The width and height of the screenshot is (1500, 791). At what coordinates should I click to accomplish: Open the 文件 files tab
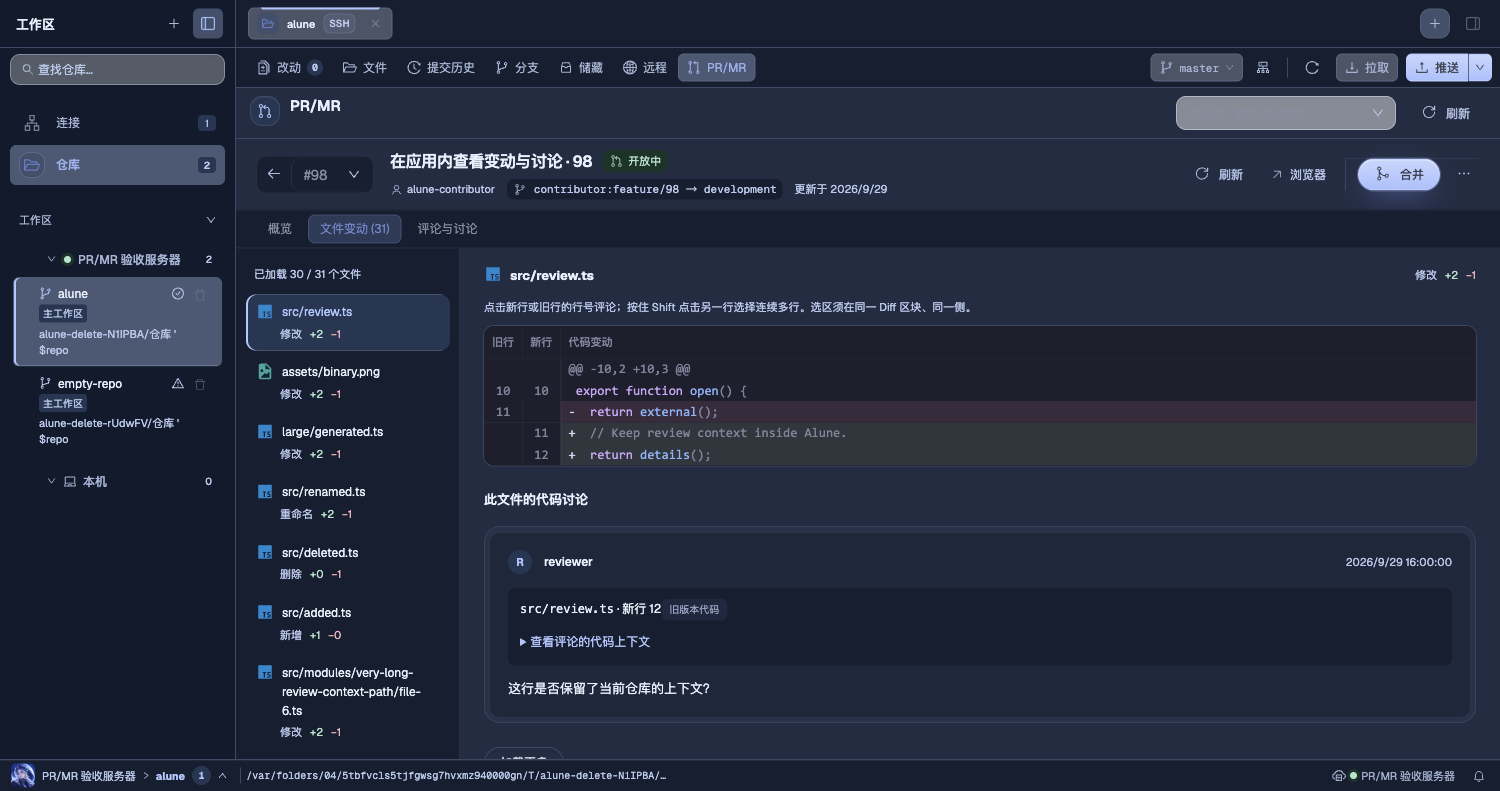(x=364, y=68)
